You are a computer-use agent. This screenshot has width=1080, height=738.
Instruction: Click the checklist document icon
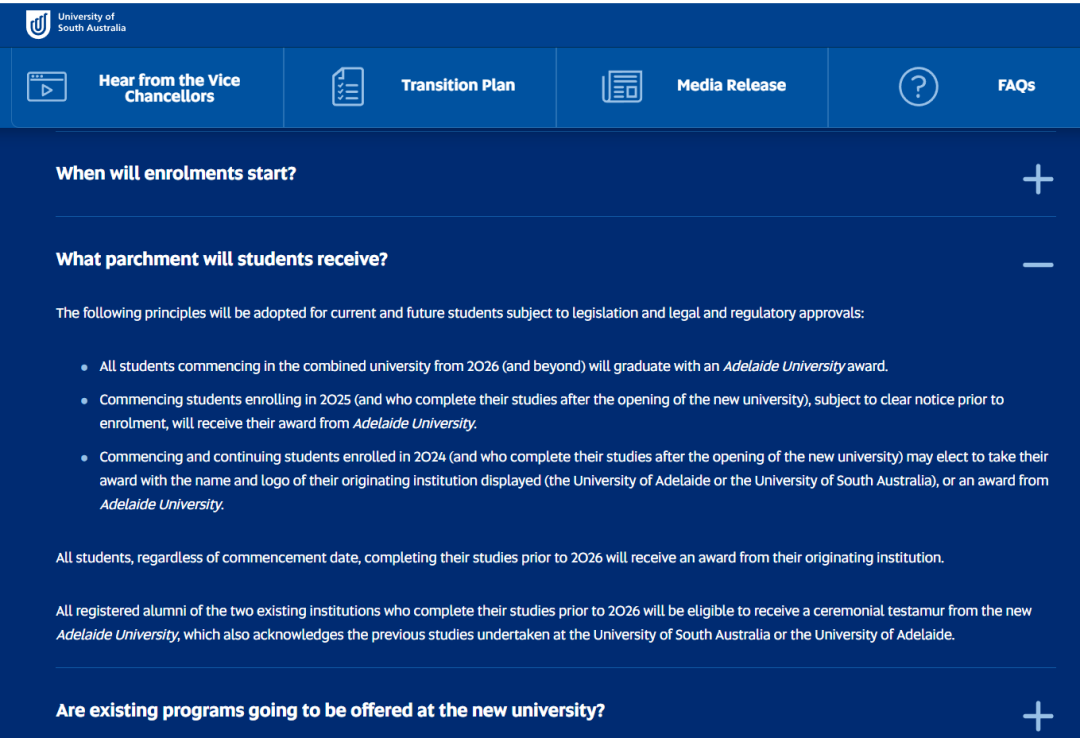pyautogui.click(x=348, y=87)
